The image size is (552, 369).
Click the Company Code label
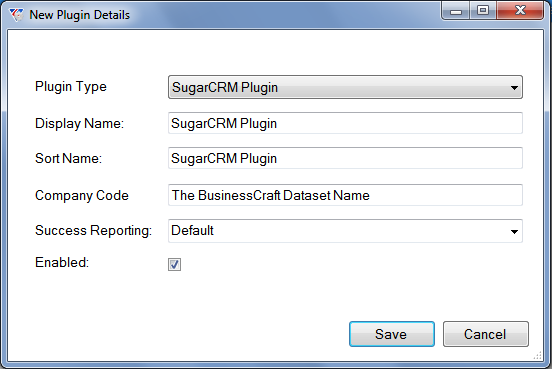[x=82, y=195]
